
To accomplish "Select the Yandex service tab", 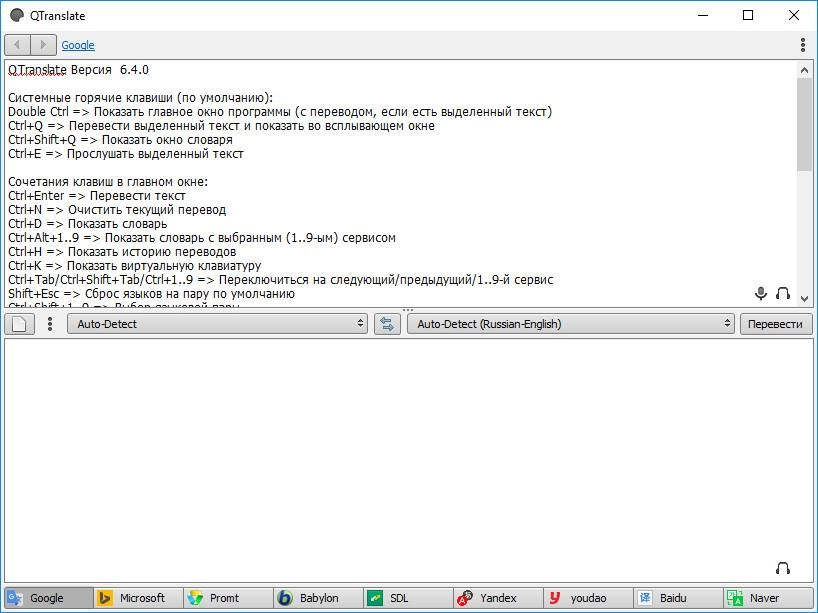I will pos(498,598).
